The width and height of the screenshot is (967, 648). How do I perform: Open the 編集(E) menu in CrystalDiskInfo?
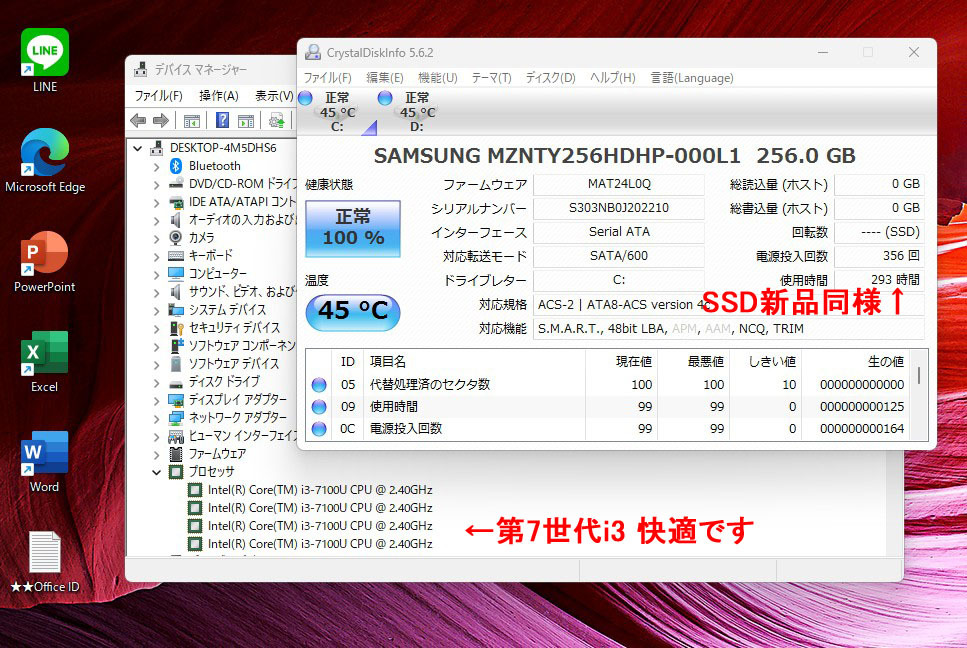(x=385, y=78)
